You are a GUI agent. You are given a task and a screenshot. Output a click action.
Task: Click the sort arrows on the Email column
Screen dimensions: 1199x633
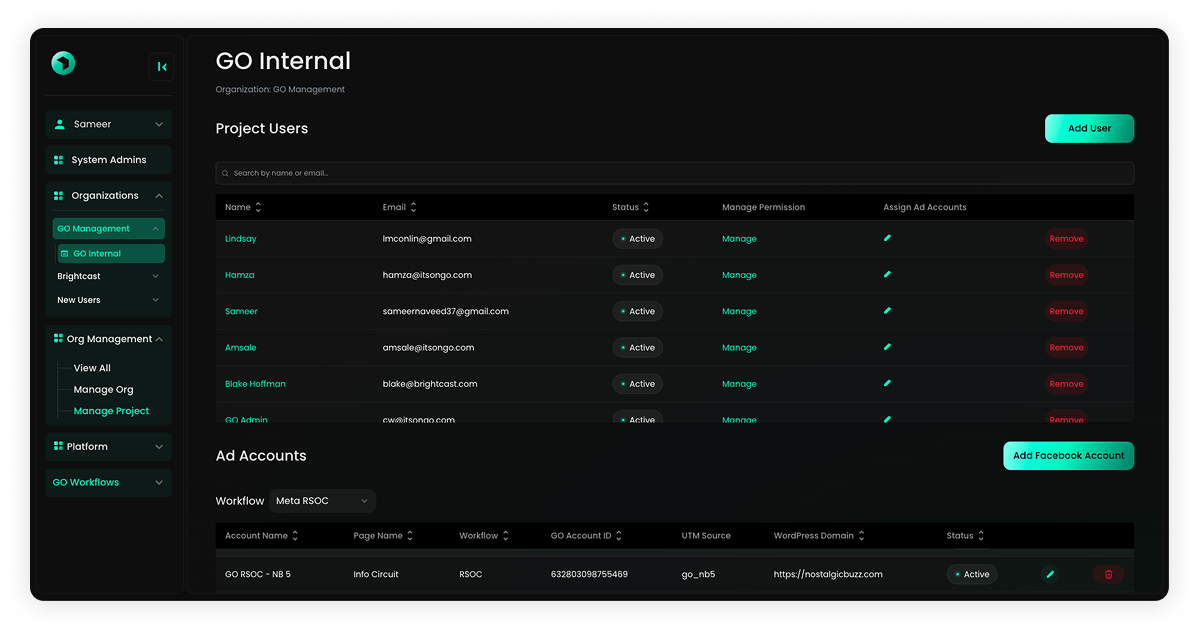[x=415, y=206]
